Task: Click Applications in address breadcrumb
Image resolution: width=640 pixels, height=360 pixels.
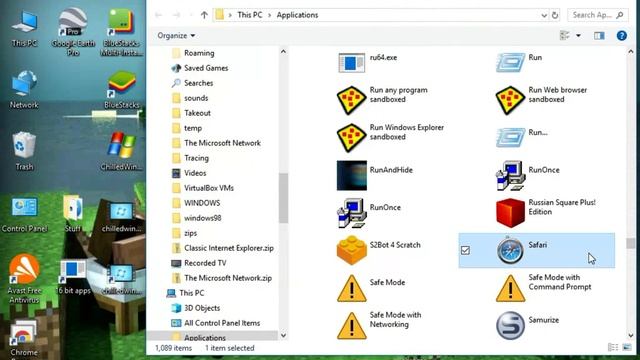Action: 297,15
